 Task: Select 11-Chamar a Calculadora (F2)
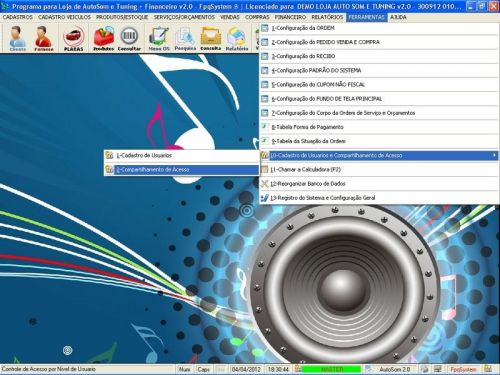coord(379,169)
